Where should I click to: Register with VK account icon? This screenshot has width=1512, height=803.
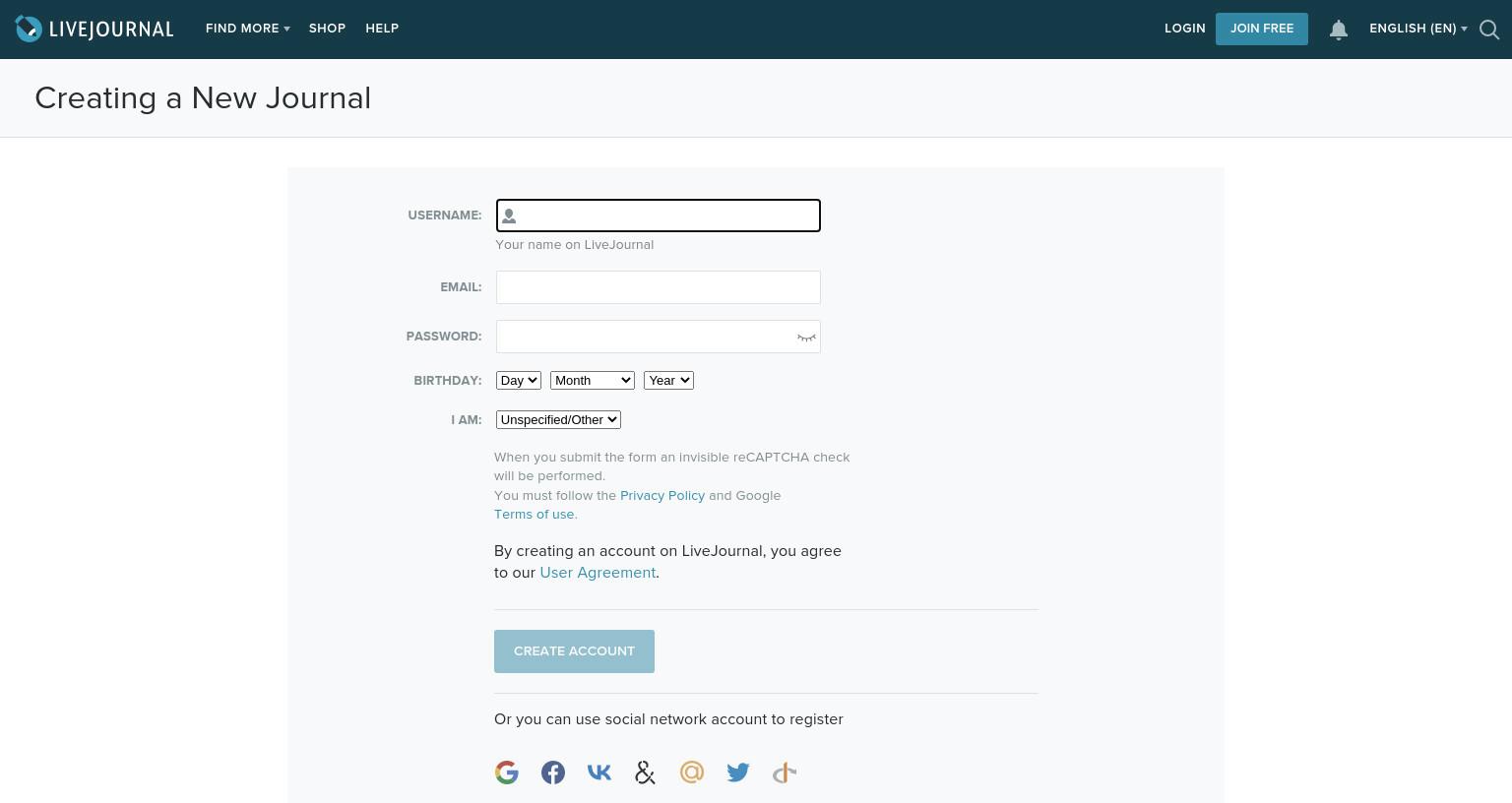coord(599,772)
